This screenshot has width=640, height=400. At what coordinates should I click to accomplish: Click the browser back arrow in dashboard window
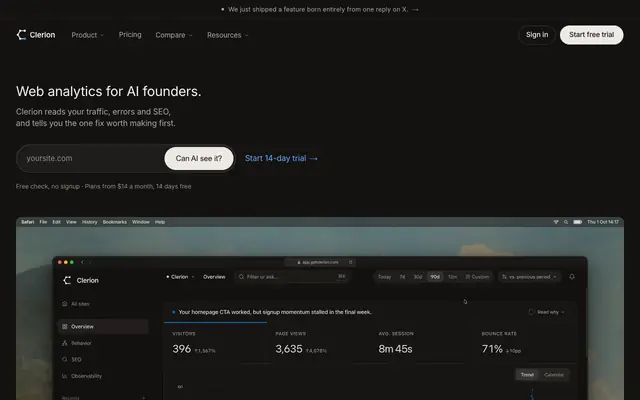click(x=82, y=262)
